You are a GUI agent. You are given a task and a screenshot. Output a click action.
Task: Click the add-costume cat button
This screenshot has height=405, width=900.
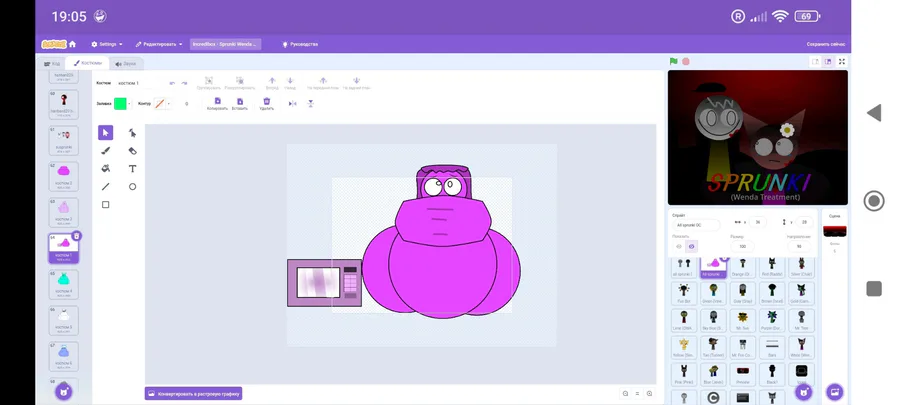click(64, 392)
